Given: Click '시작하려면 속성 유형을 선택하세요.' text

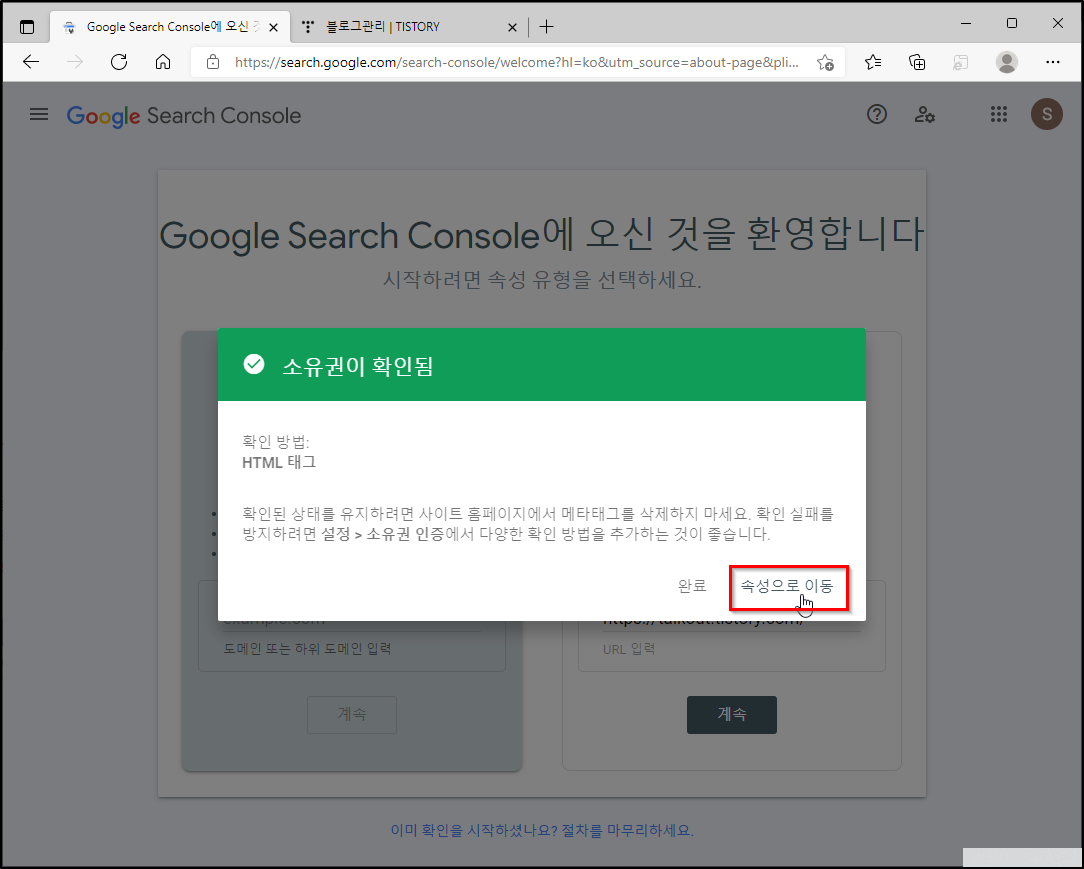Looking at the screenshot, I should (x=542, y=280).
